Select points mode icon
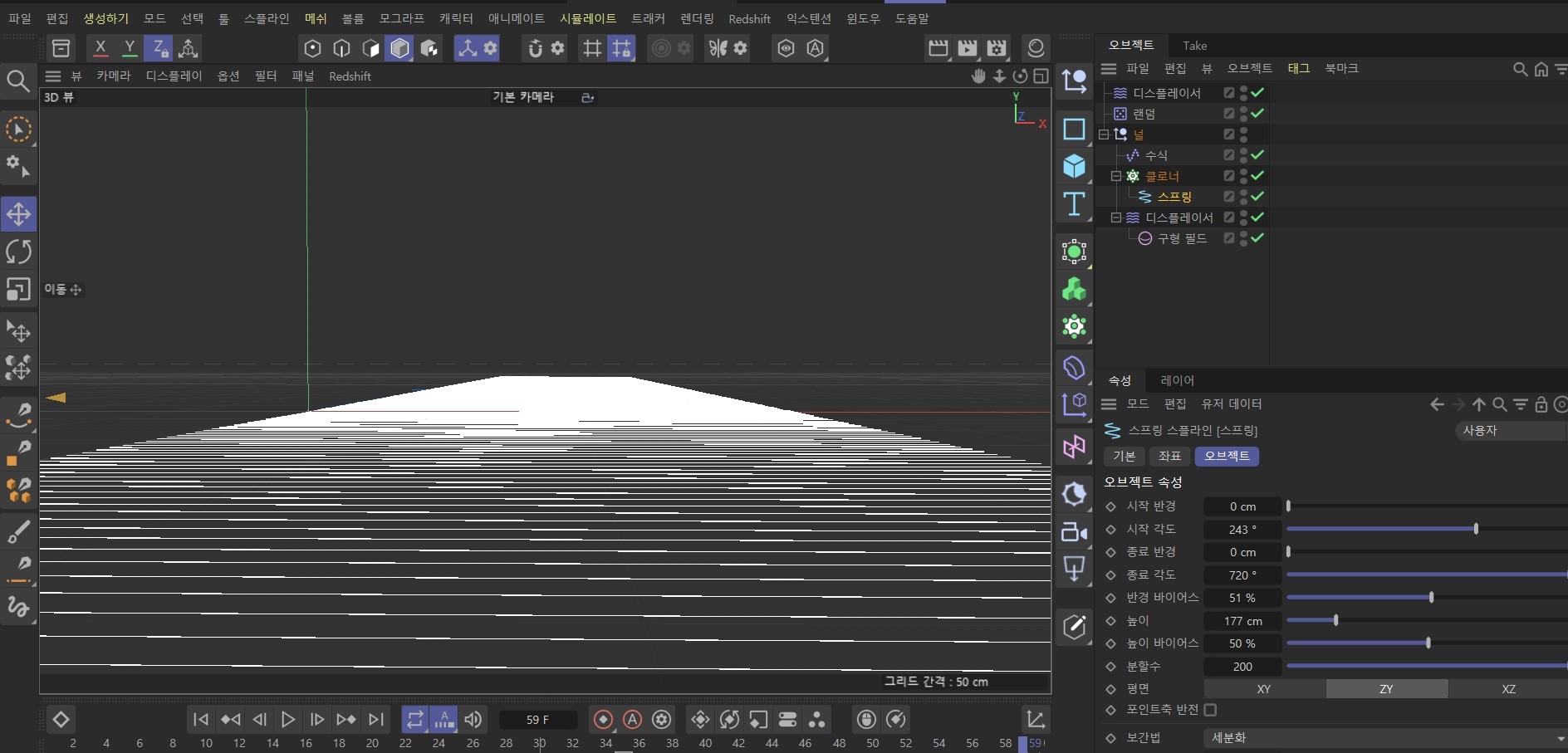1568x753 pixels. 312,48
